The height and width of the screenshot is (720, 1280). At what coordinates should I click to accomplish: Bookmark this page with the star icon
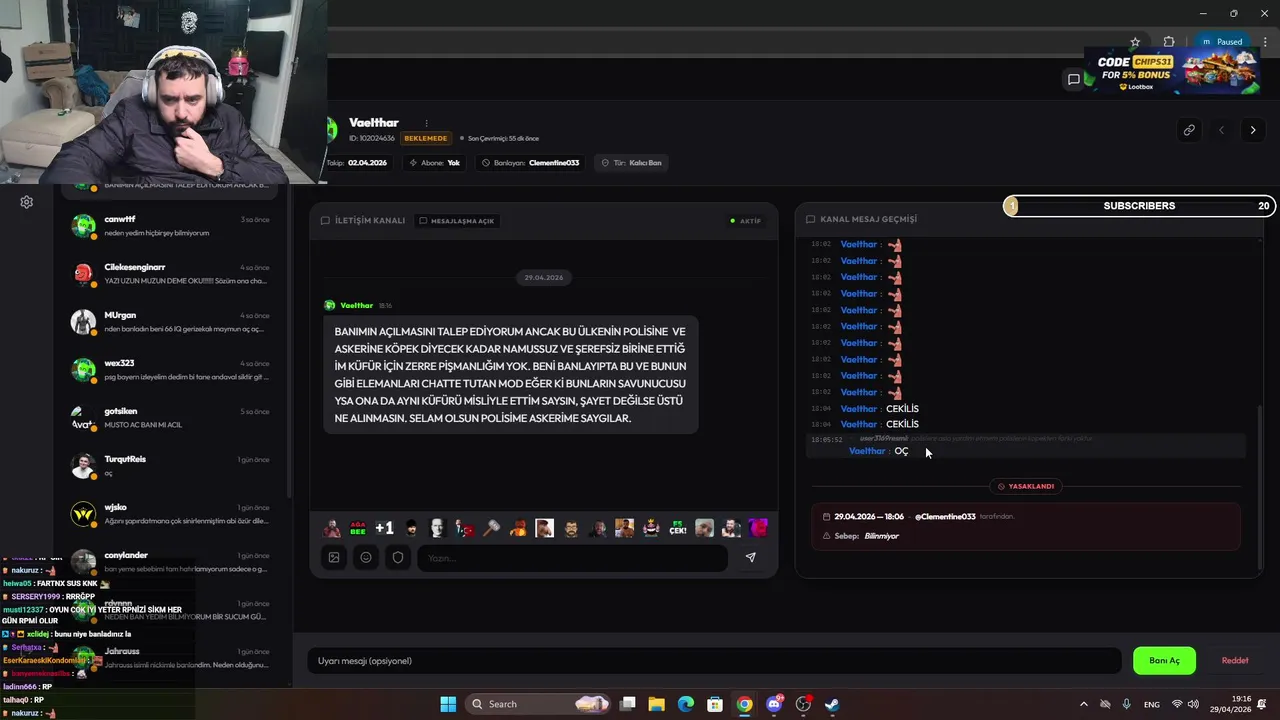click(x=1135, y=42)
